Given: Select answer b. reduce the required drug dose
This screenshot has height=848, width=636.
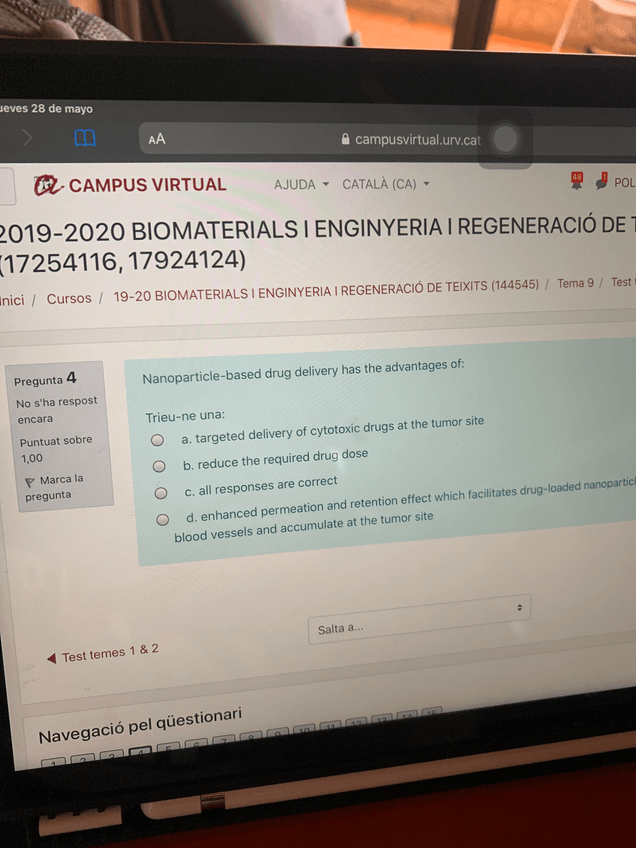Looking at the screenshot, I should point(158,466).
